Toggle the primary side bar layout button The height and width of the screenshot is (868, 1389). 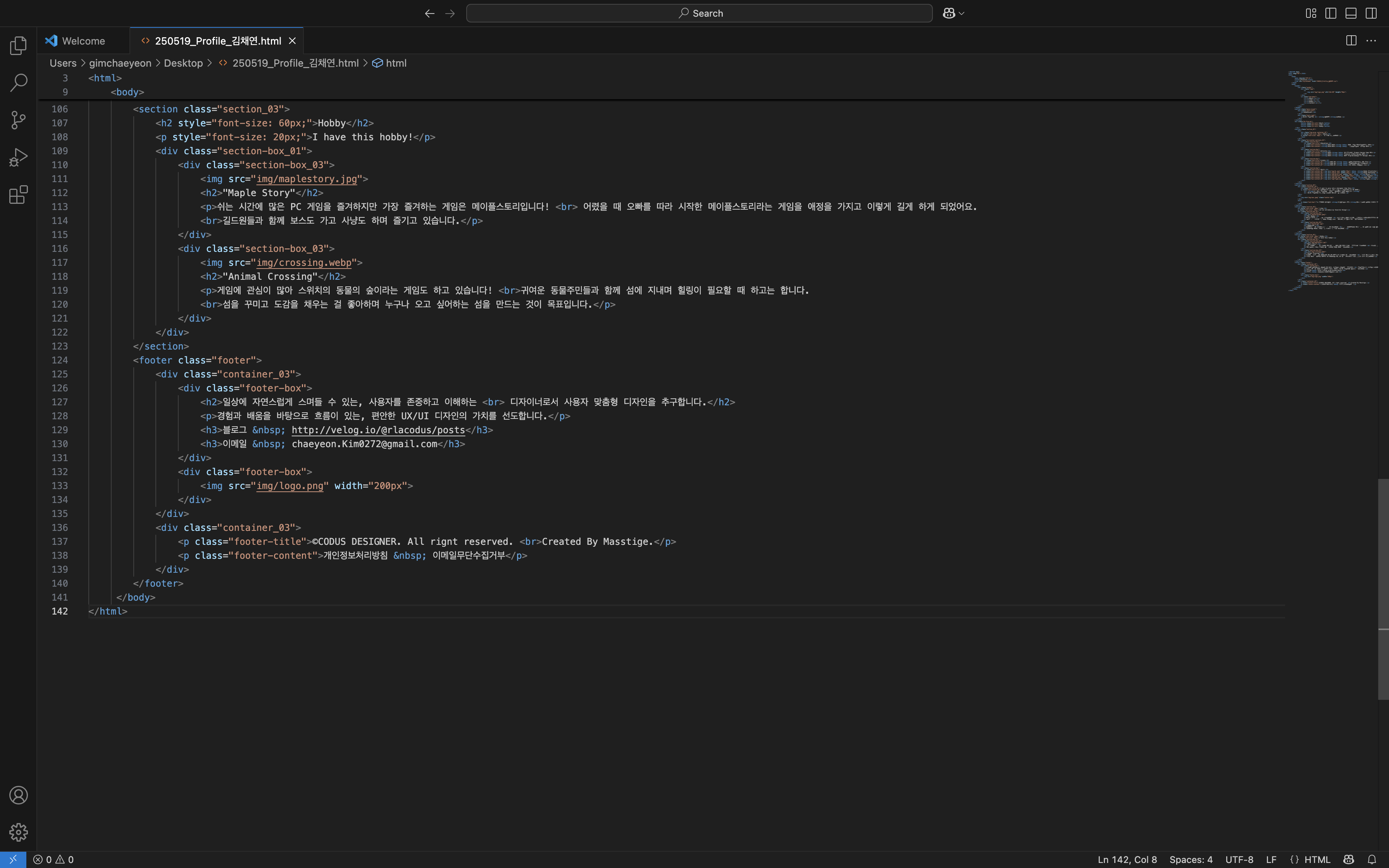pos(1330,13)
